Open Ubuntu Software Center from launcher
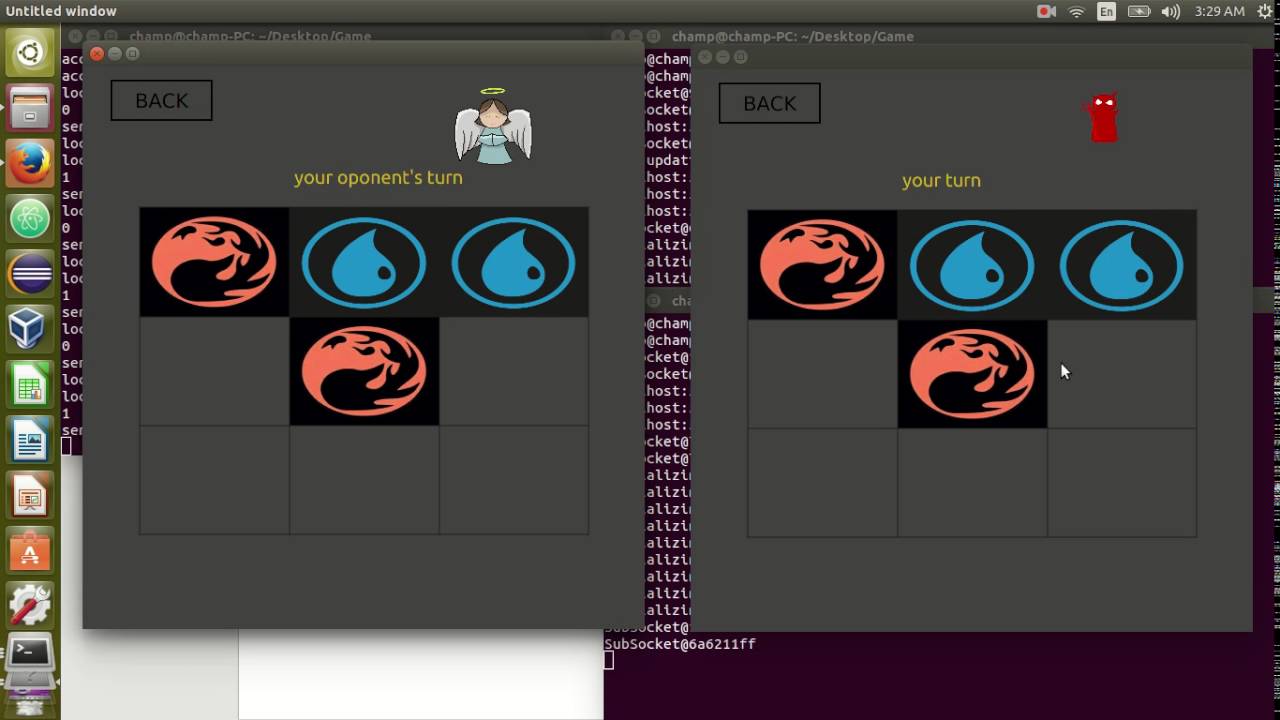The height and width of the screenshot is (720, 1280). click(x=30, y=549)
